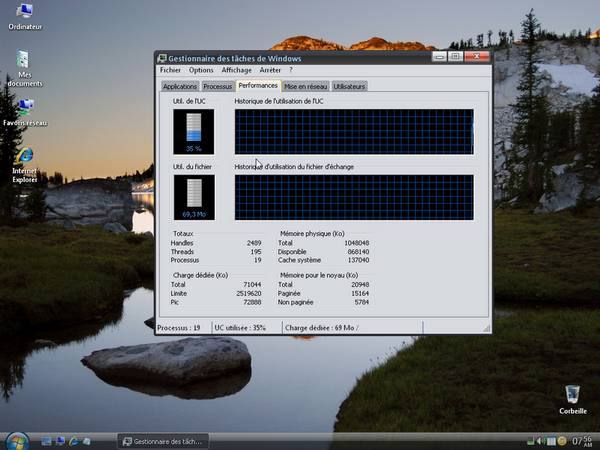Click the CPU usage history graph
Viewport: 600px width, 450px height.
pyautogui.click(x=354, y=132)
